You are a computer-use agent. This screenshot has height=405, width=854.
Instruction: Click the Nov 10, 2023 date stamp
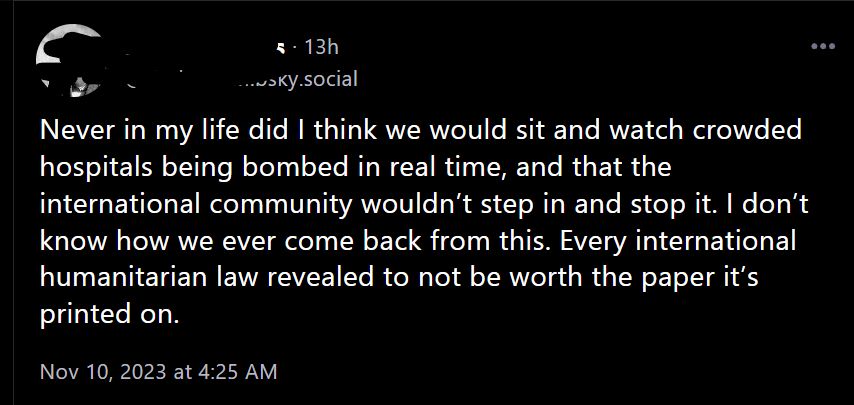pyautogui.click(x=102, y=371)
